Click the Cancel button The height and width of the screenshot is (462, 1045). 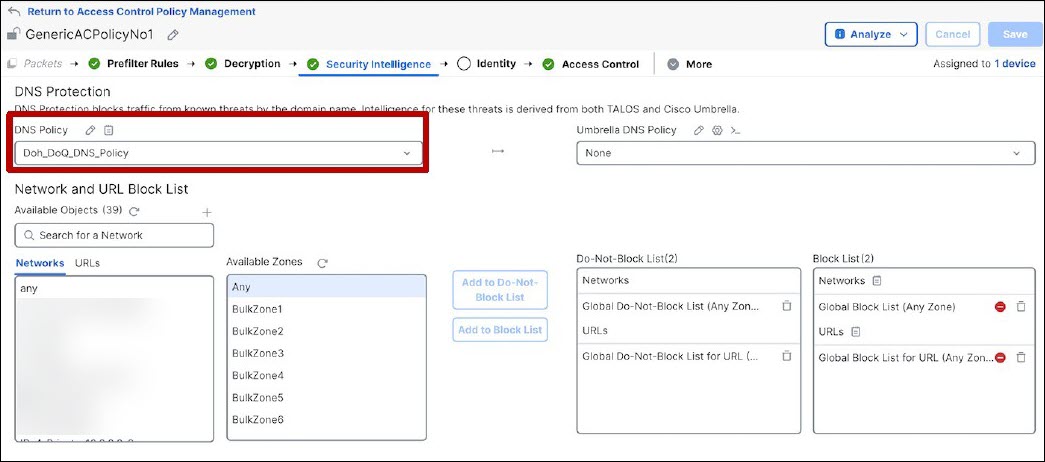pyautogui.click(x=952, y=34)
